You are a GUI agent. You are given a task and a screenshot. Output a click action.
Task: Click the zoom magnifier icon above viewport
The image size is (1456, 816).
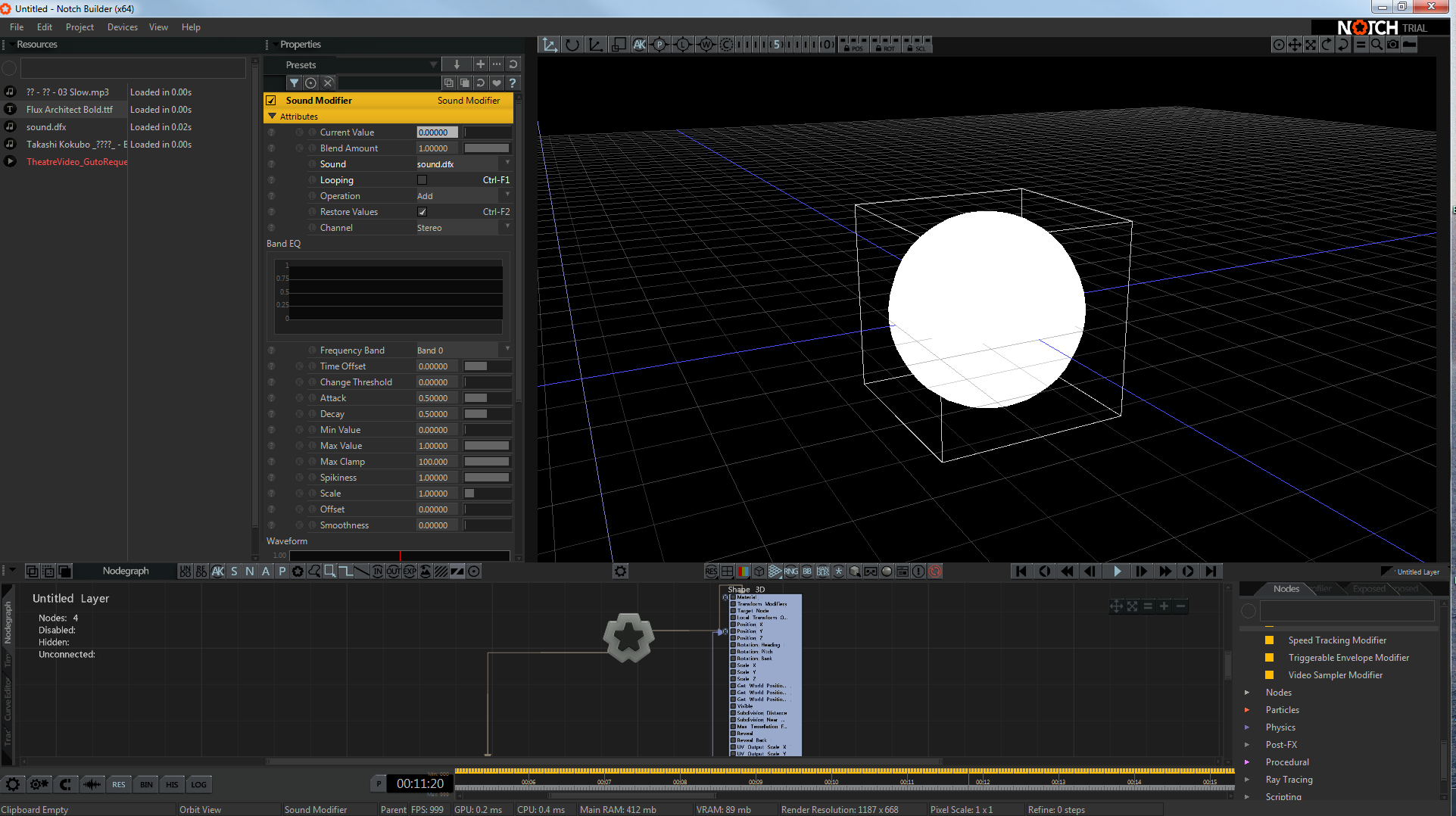1376,45
